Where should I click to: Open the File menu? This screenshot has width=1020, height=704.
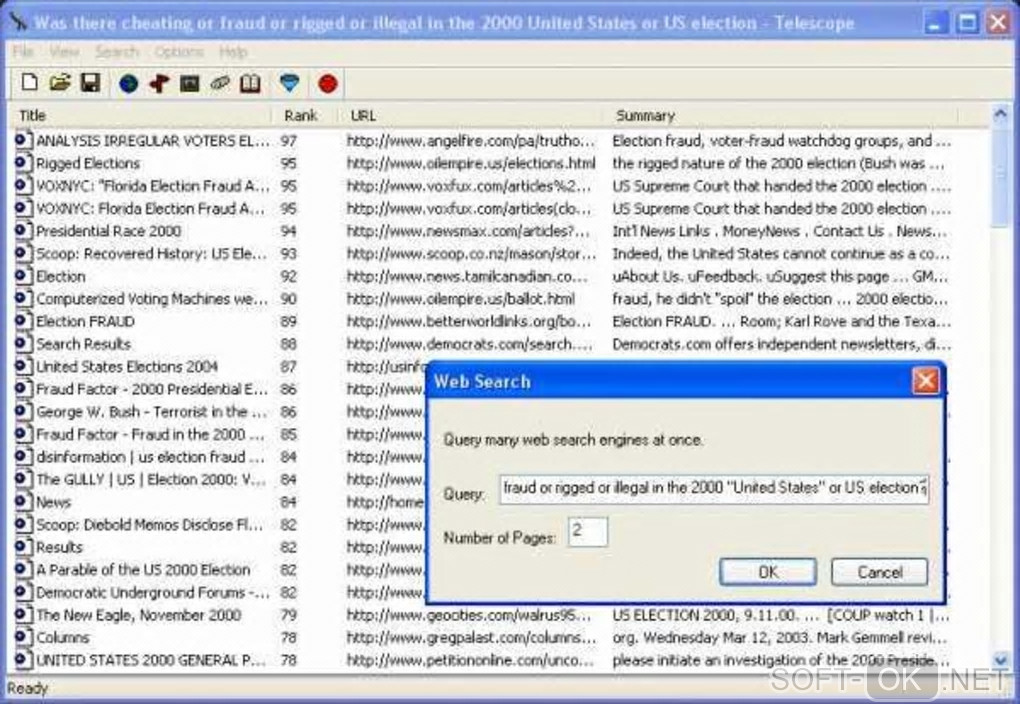point(22,51)
